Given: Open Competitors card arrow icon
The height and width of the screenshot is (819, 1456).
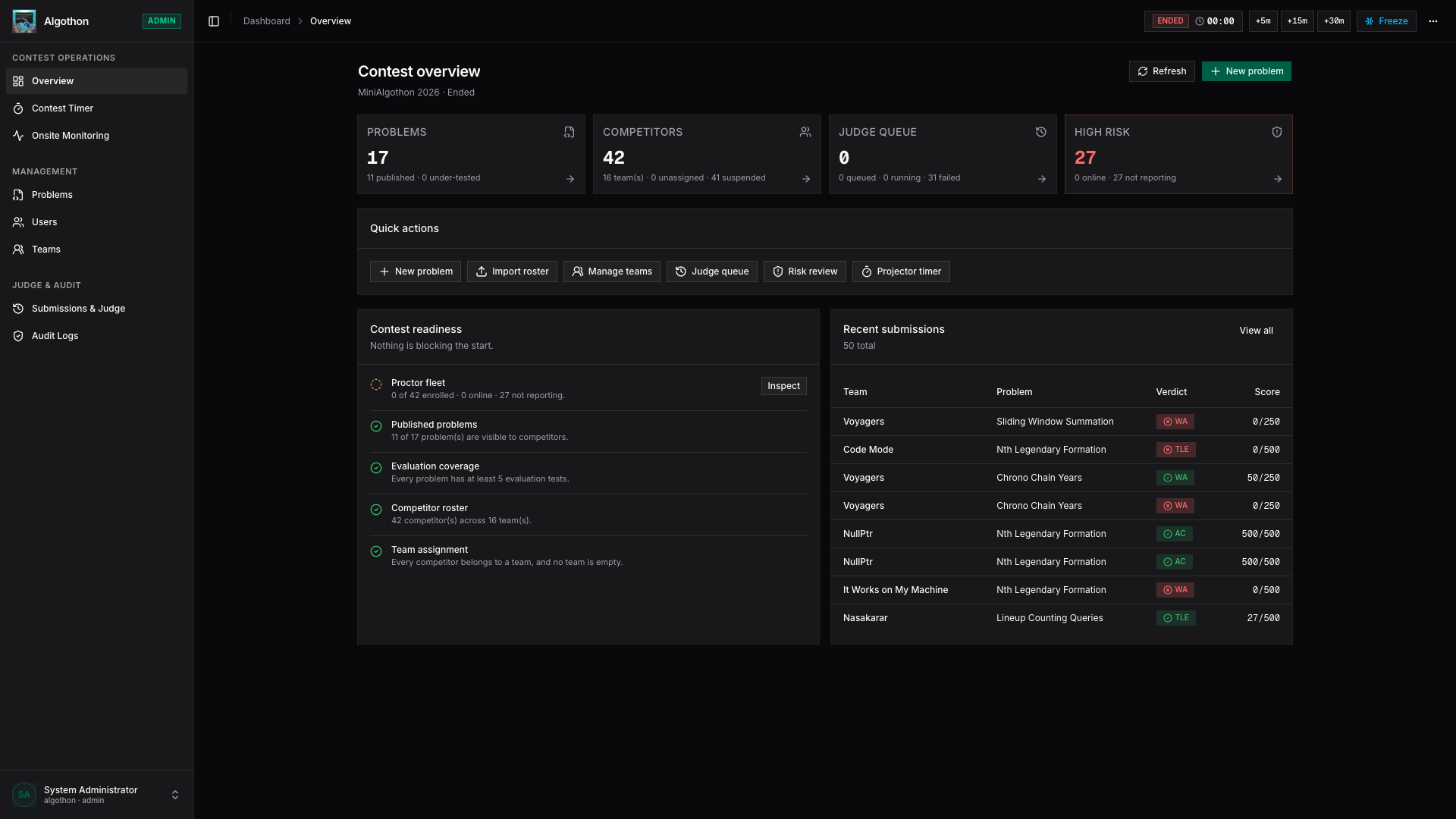Looking at the screenshot, I should tap(806, 179).
